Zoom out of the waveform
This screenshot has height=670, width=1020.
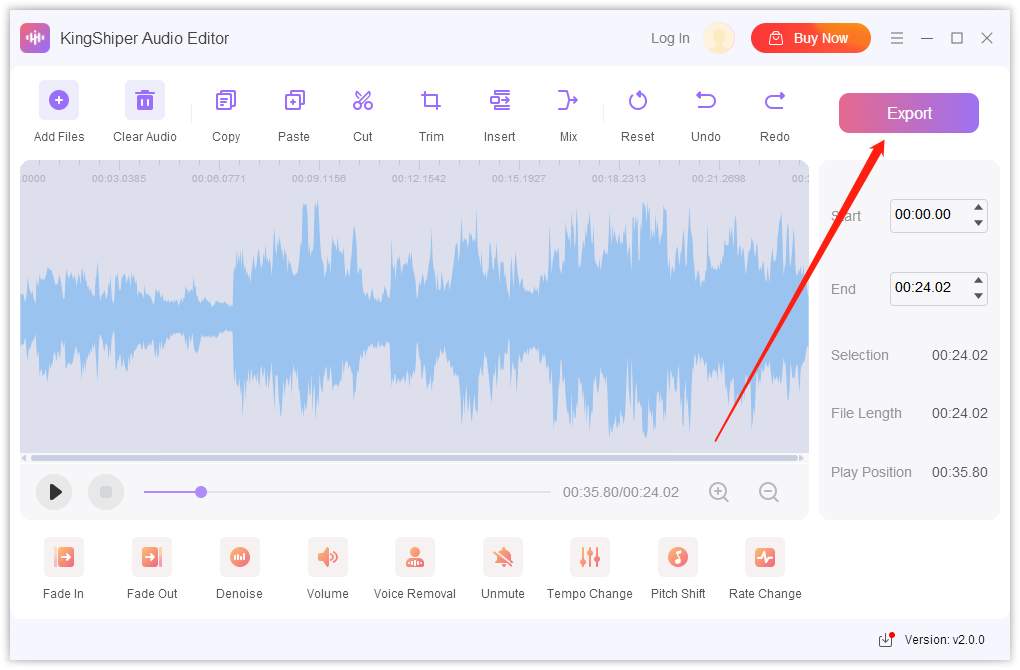(769, 492)
